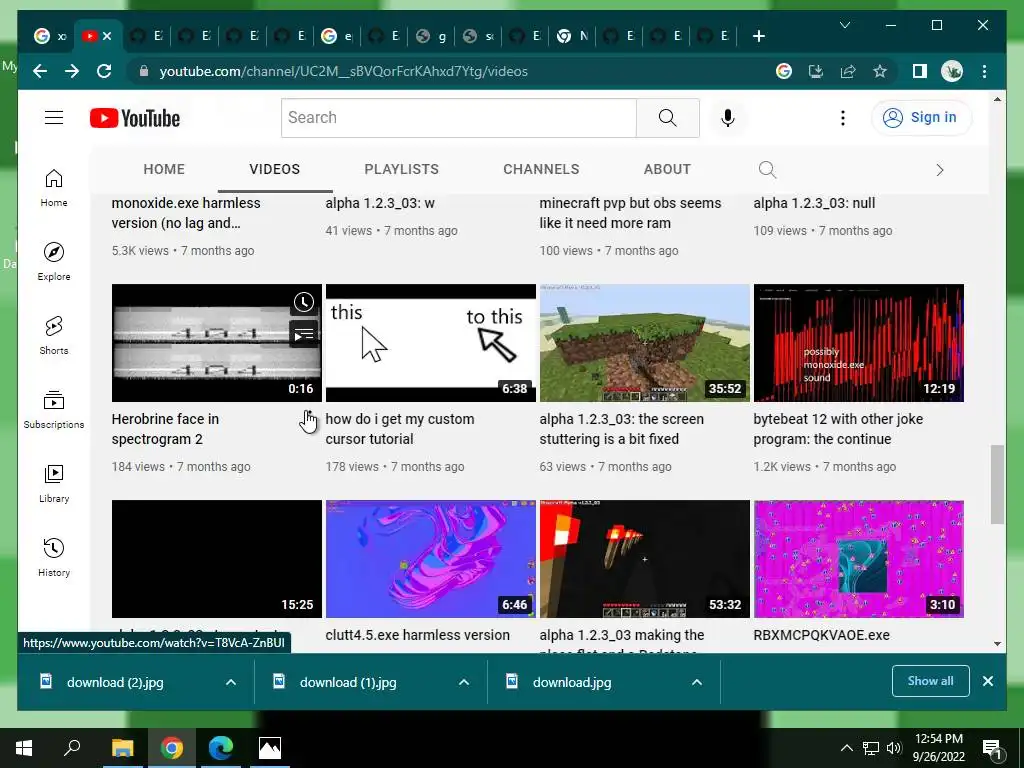Play the red bytebeat 12:19 thumbnail

coord(858,343)
